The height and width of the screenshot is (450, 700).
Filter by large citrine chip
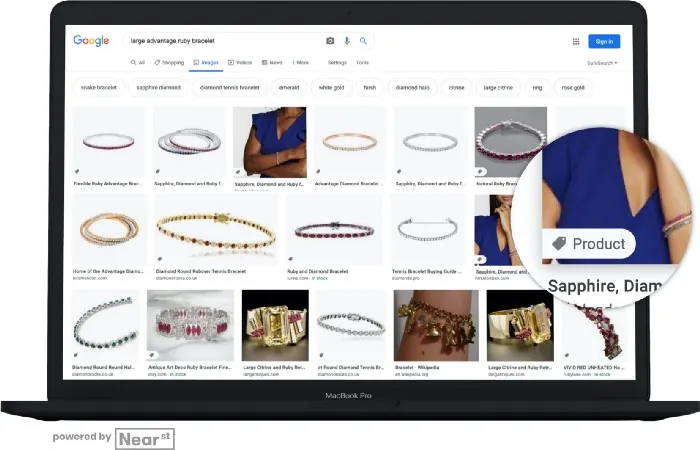[x=498, y=88]
